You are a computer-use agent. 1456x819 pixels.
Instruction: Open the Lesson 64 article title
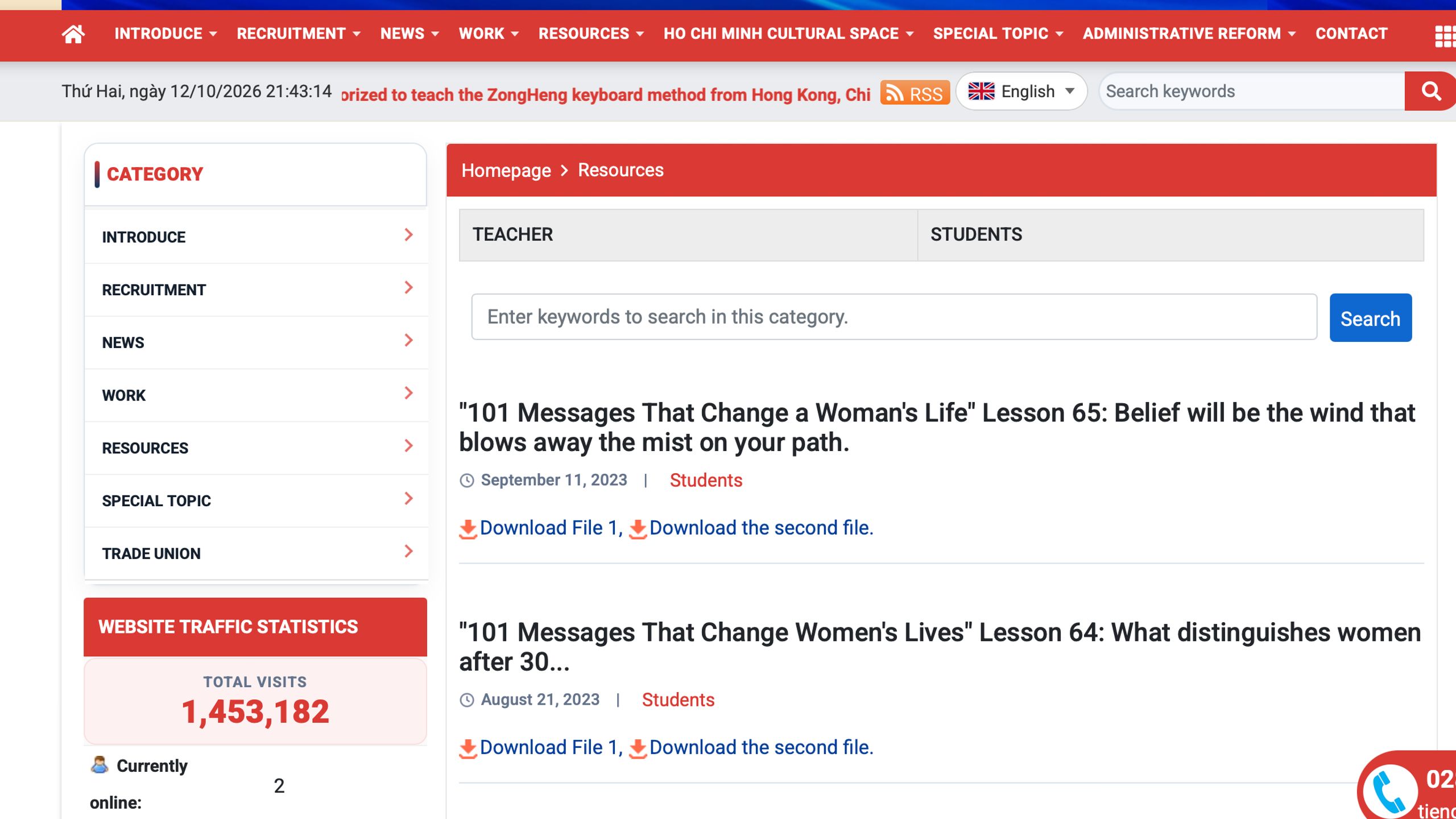tap(940, 647)
